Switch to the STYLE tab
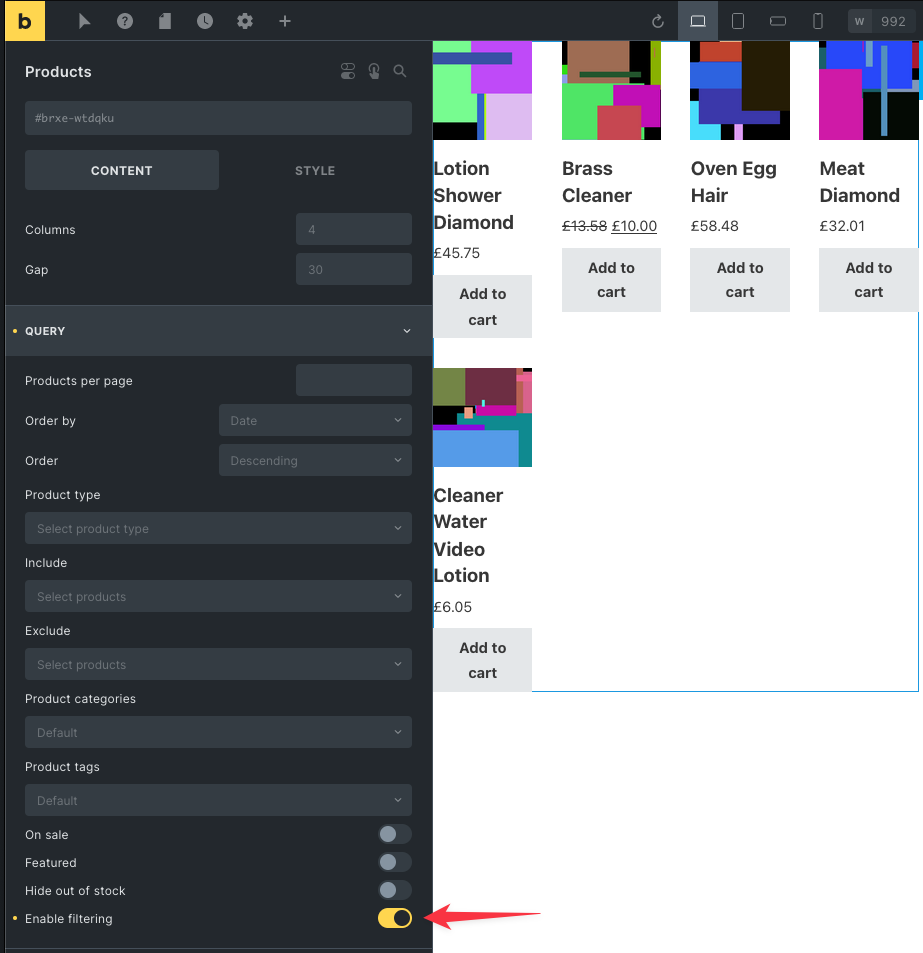923x953 pixels. (315, 170)
